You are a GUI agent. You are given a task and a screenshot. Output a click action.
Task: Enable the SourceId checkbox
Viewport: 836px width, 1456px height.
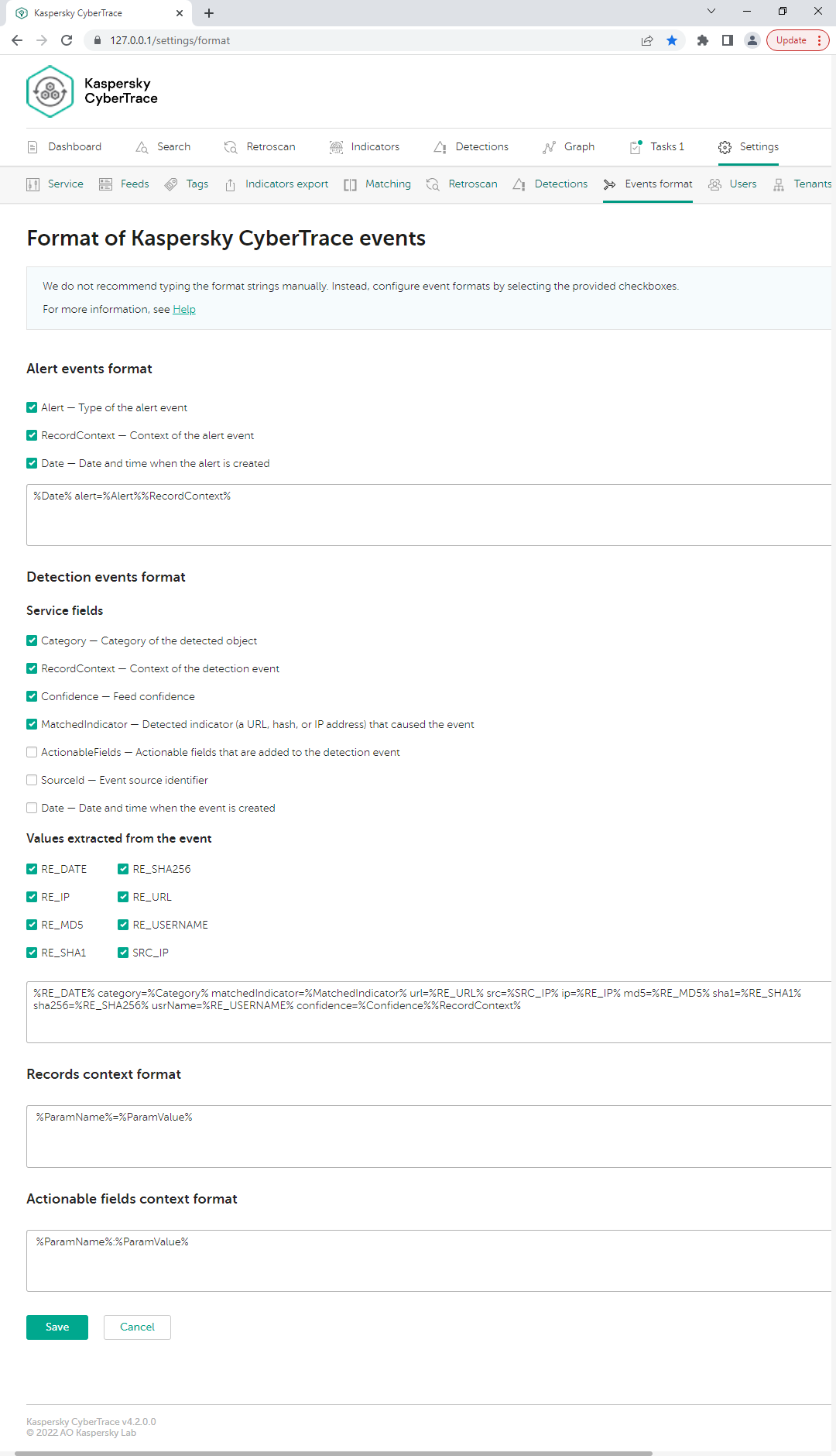(x=32, y=780)
